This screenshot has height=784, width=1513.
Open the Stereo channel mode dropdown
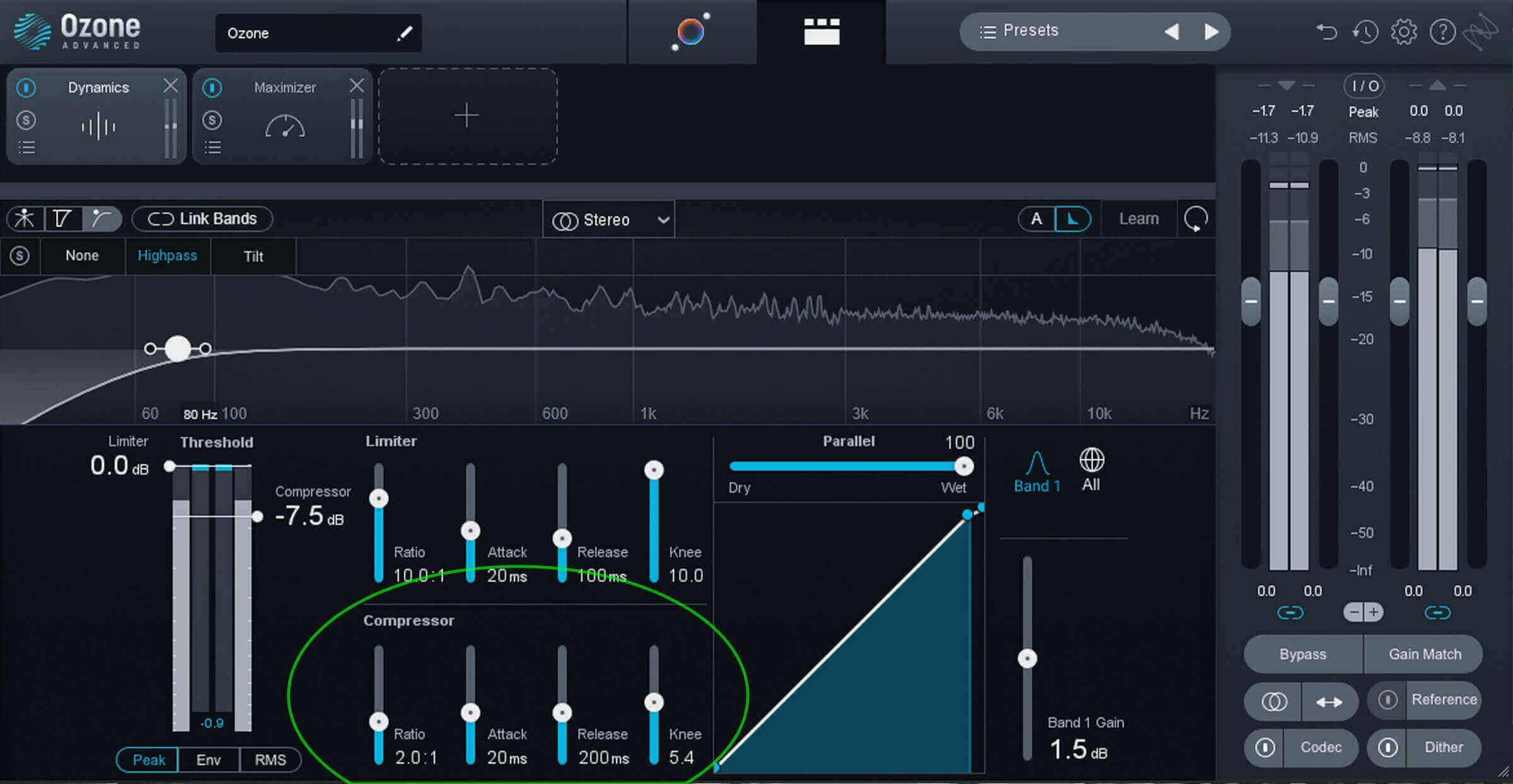608,220
